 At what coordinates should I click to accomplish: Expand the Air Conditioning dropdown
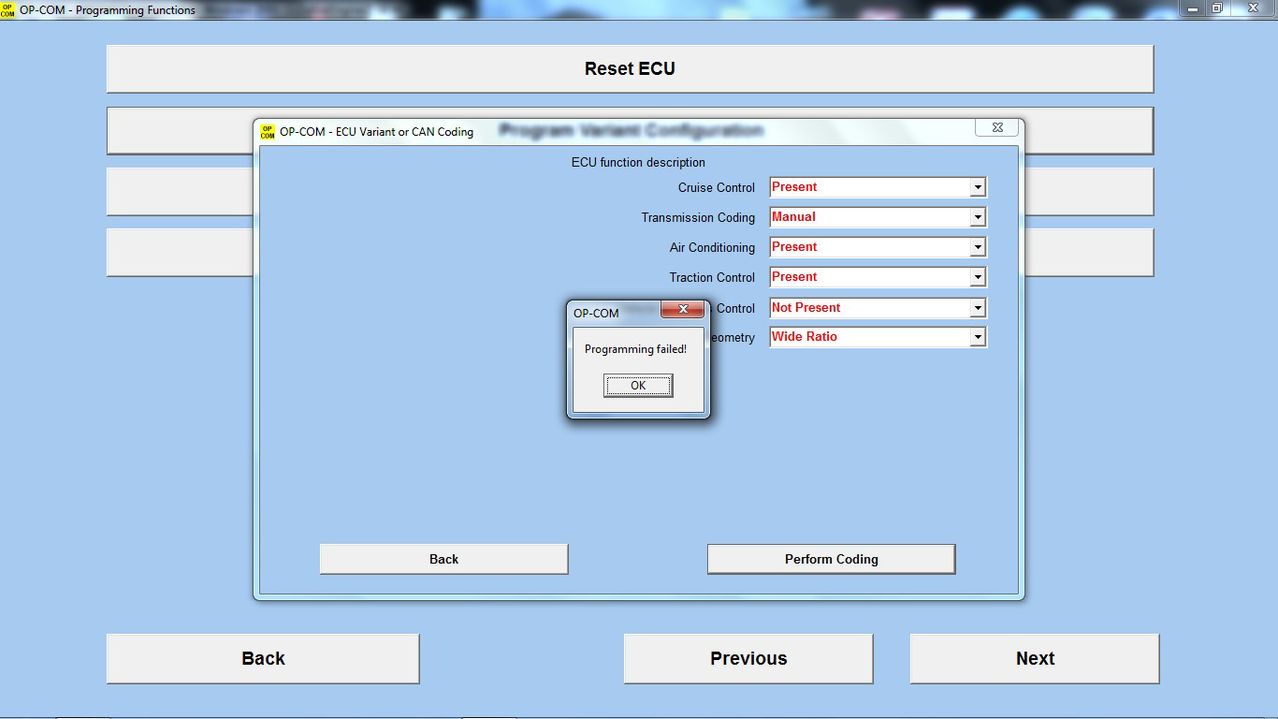pyautogui.click(x=977, y=247)
